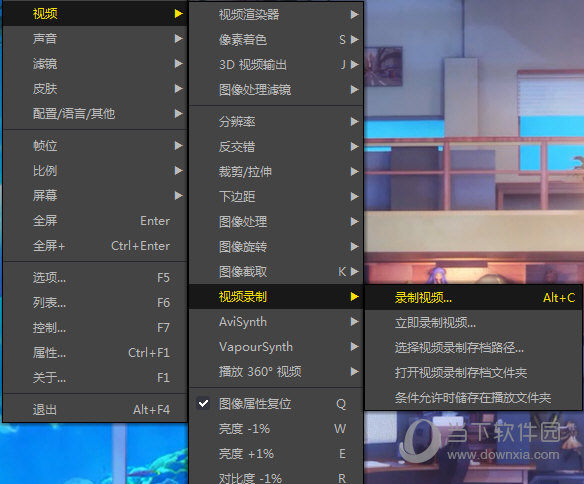Open 打开视频录制存档文件夹 entry
The height and width of the screenshot is (484, 584).
[x=473, y=372]
